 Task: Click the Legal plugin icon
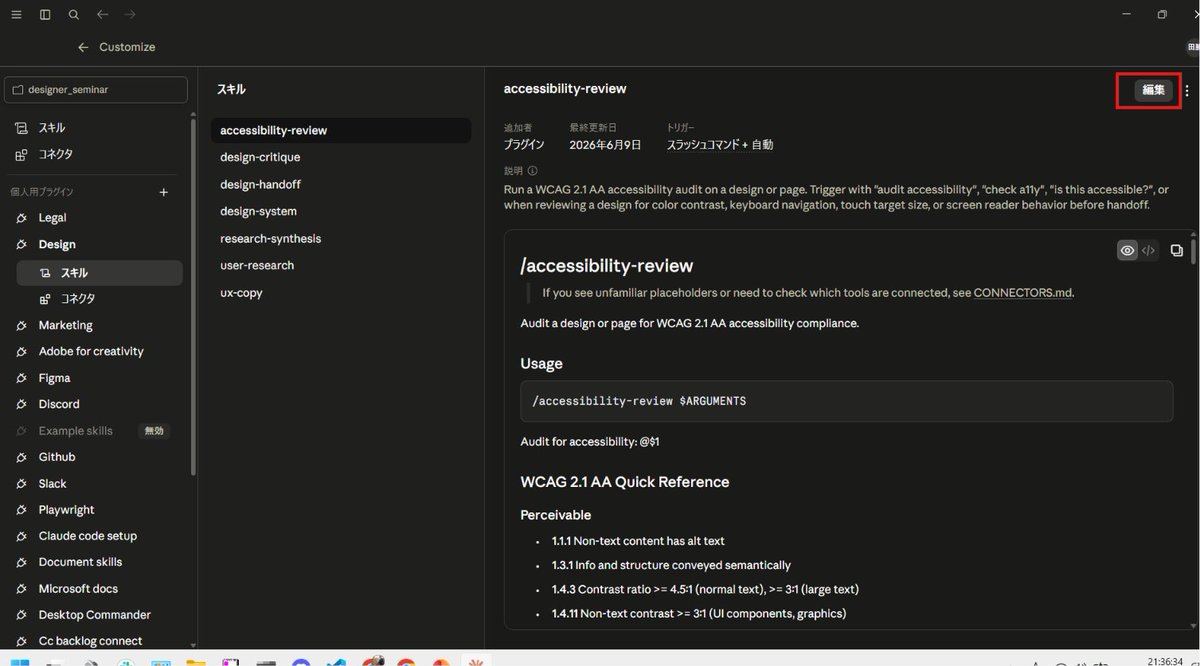pyautogui.click(x=21, y=218)
